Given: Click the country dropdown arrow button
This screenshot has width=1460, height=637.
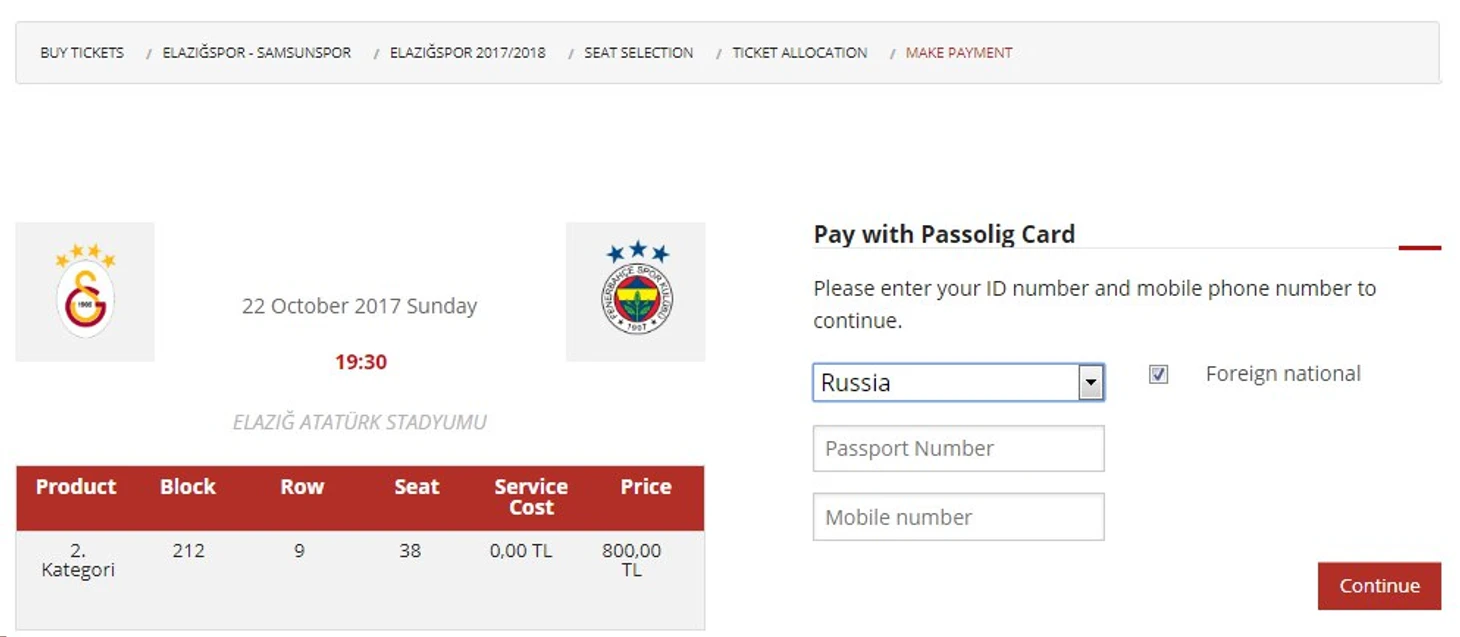Looking at the screenshot, I should pos(1091,382).
